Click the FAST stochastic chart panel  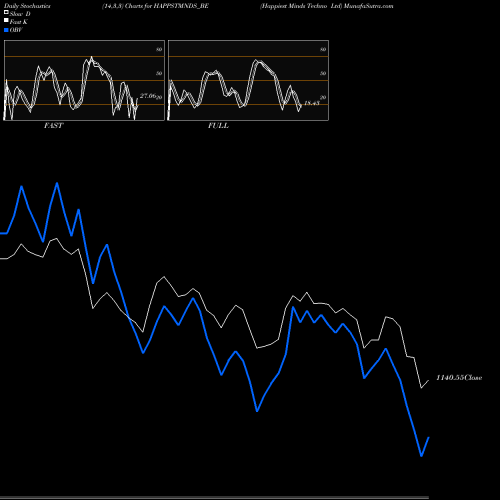tap(84, 80)
